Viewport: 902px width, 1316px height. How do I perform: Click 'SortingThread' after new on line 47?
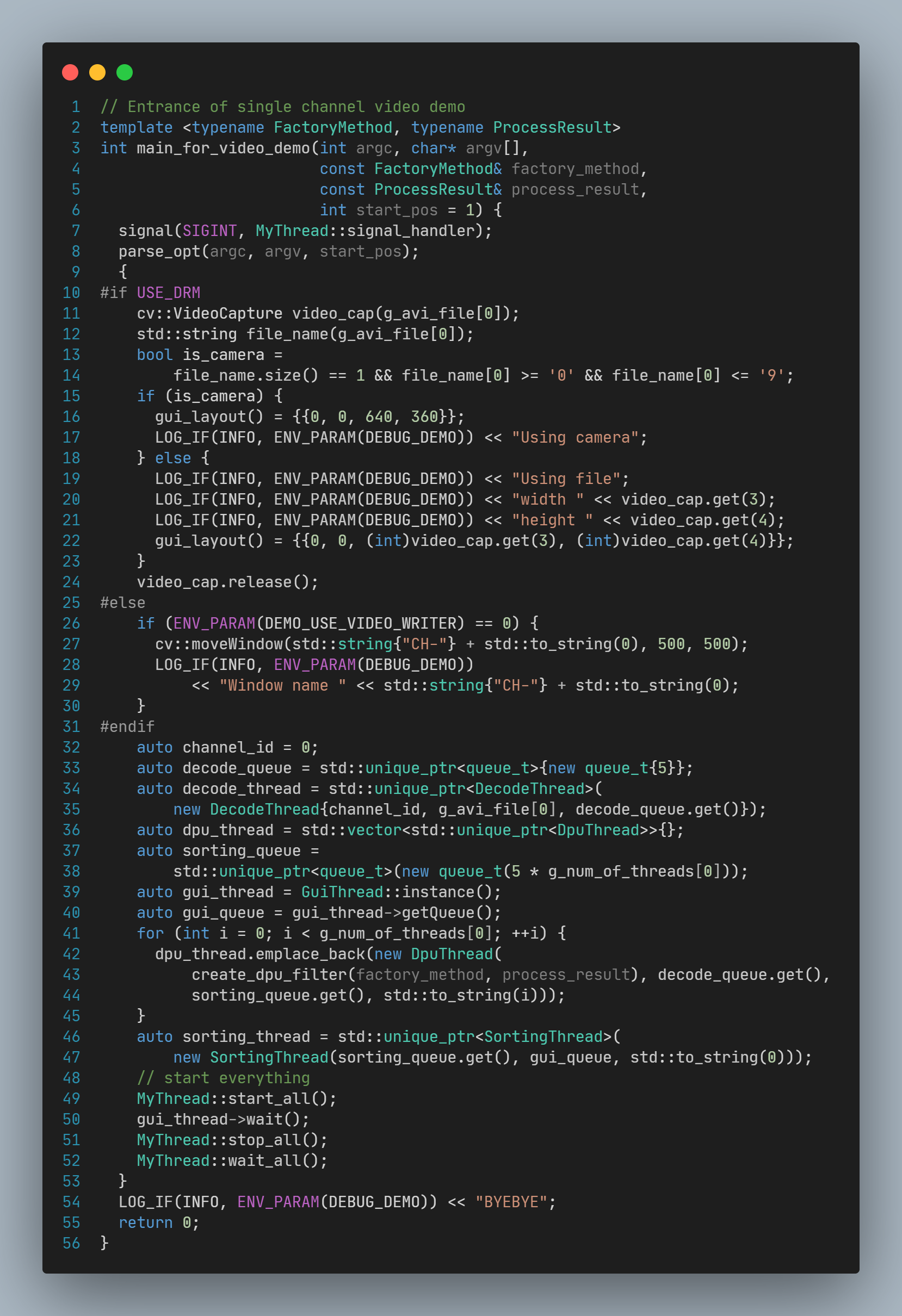[269, 1058]
